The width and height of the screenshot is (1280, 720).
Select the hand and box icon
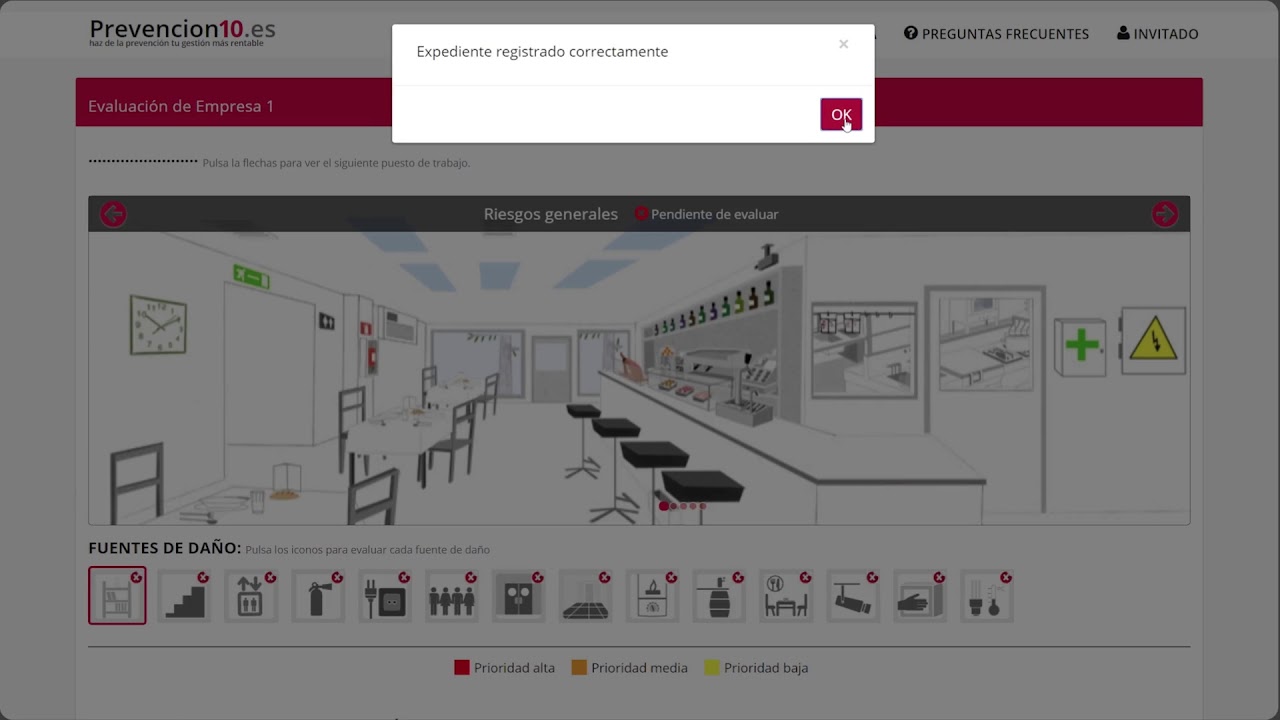[921, 596]
